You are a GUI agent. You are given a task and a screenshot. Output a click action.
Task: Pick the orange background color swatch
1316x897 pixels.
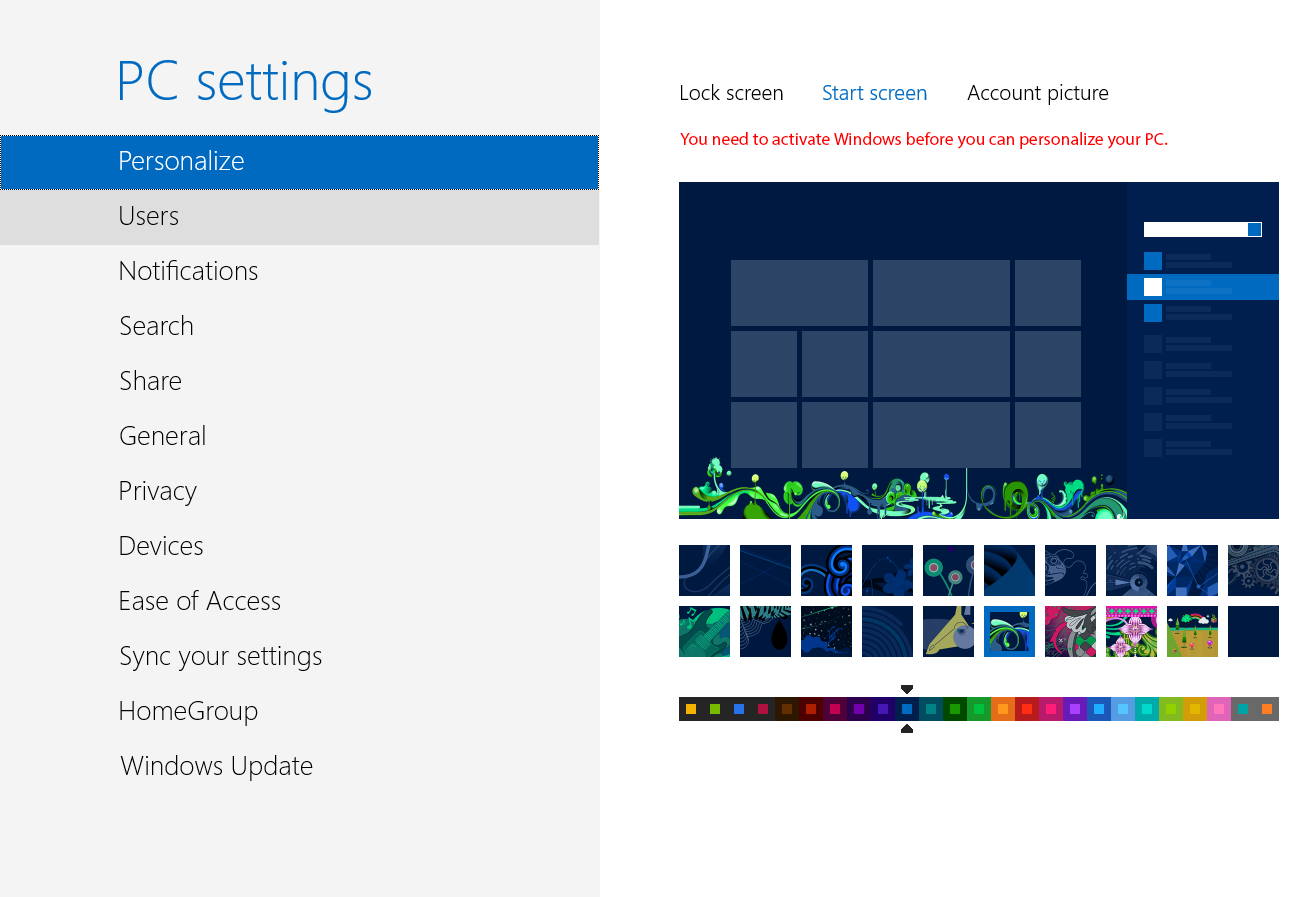point(1003,709)
